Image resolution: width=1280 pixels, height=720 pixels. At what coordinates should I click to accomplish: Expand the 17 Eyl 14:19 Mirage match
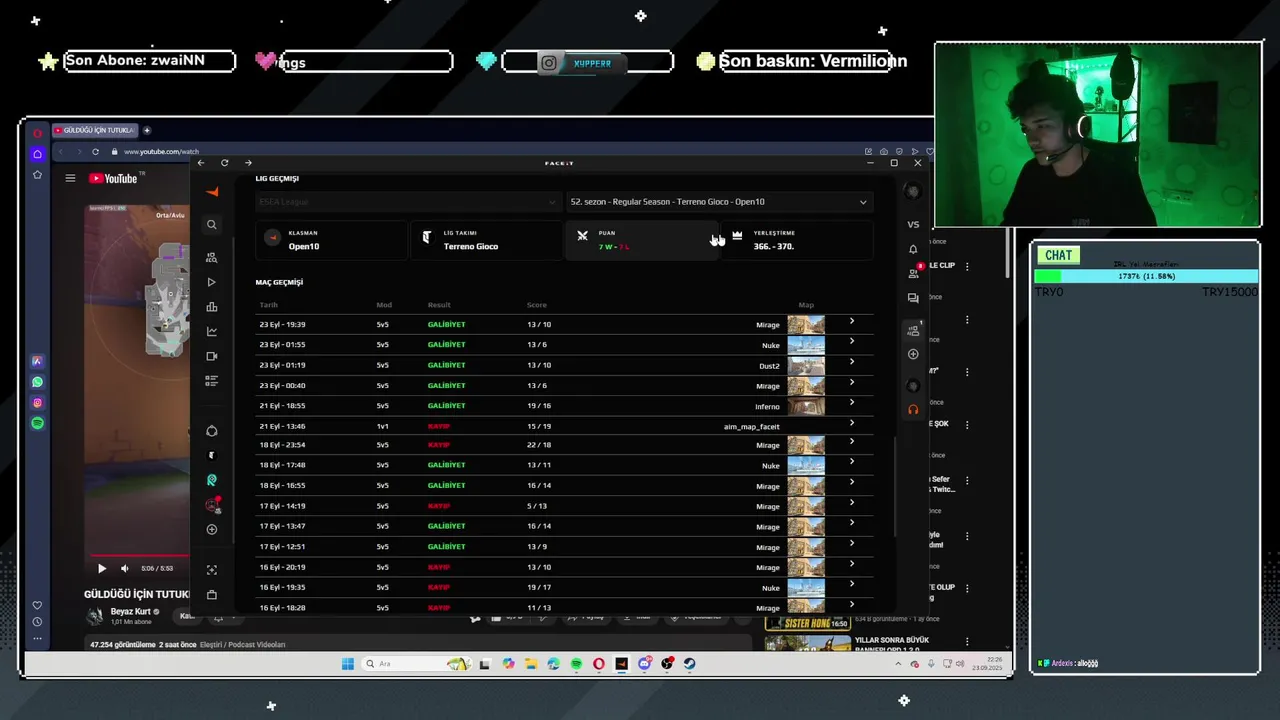(851, 503)
